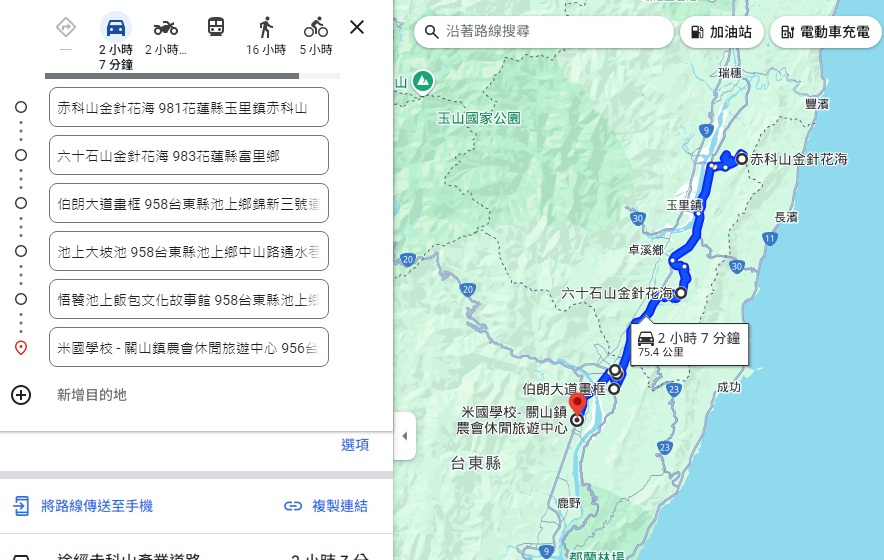Click waypoint circle beside 赤科山金針花海 field
Image resolution: width=884 pixels, height=560 pixels.
[x=21, y=107]
